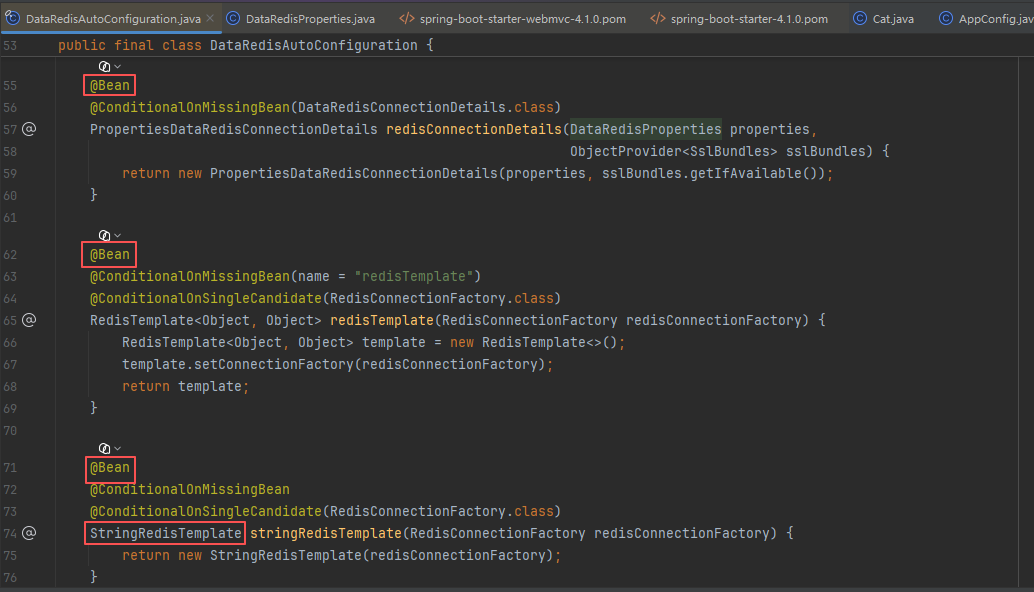Click line number 66 in the gutter
The image size is (1034, 592).
tap(10, 343)
